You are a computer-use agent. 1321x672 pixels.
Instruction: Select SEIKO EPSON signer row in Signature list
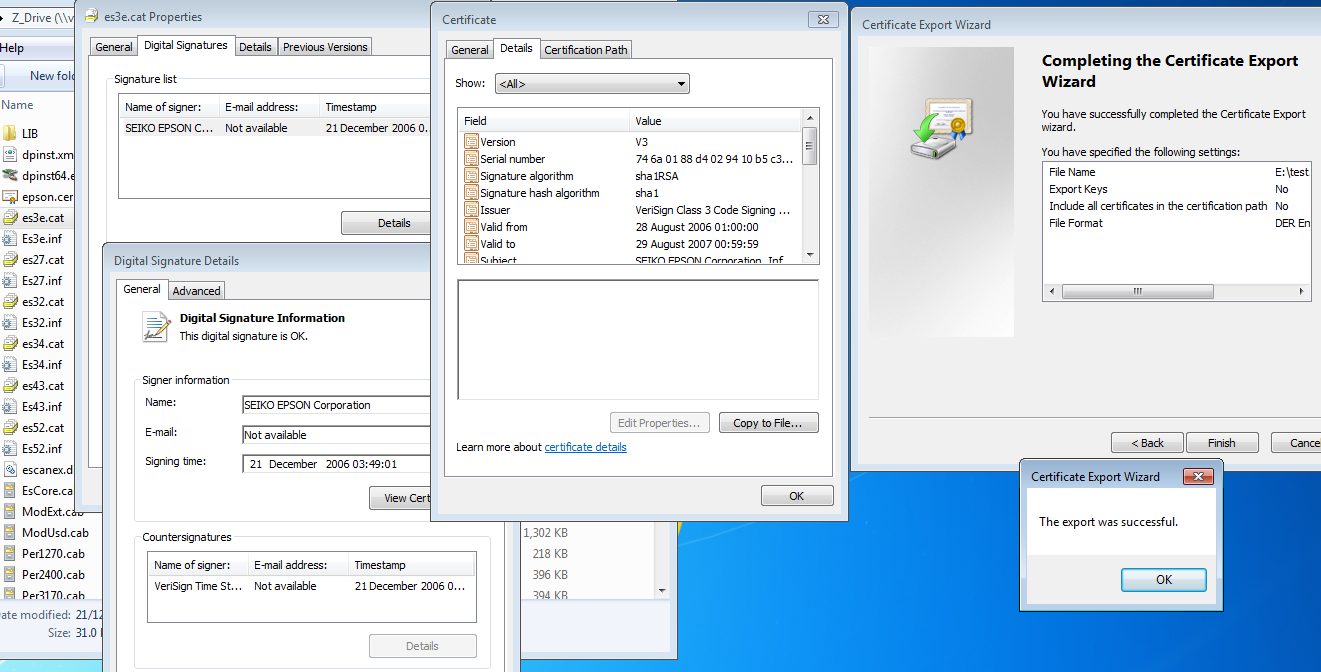point(276,128)
